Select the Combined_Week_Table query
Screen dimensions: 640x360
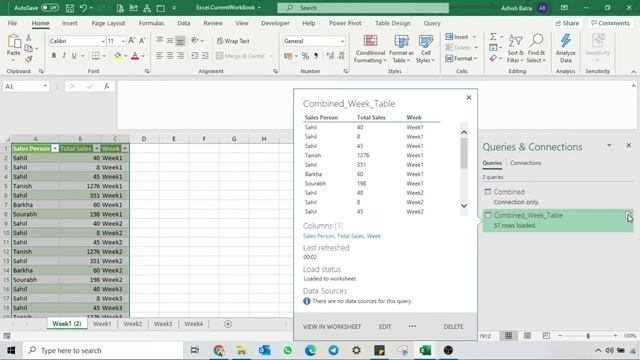tap(558, 220)
